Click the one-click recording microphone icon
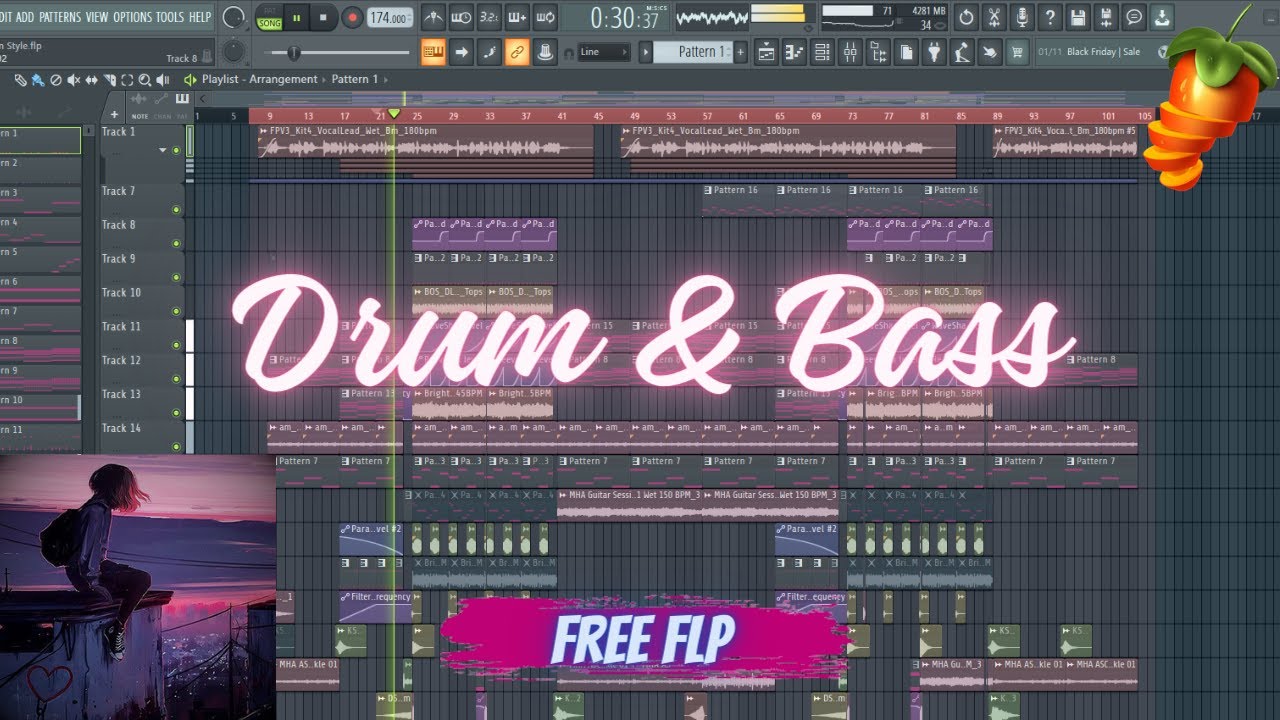Screen dimensions: 1280x720 point(1022,17)
